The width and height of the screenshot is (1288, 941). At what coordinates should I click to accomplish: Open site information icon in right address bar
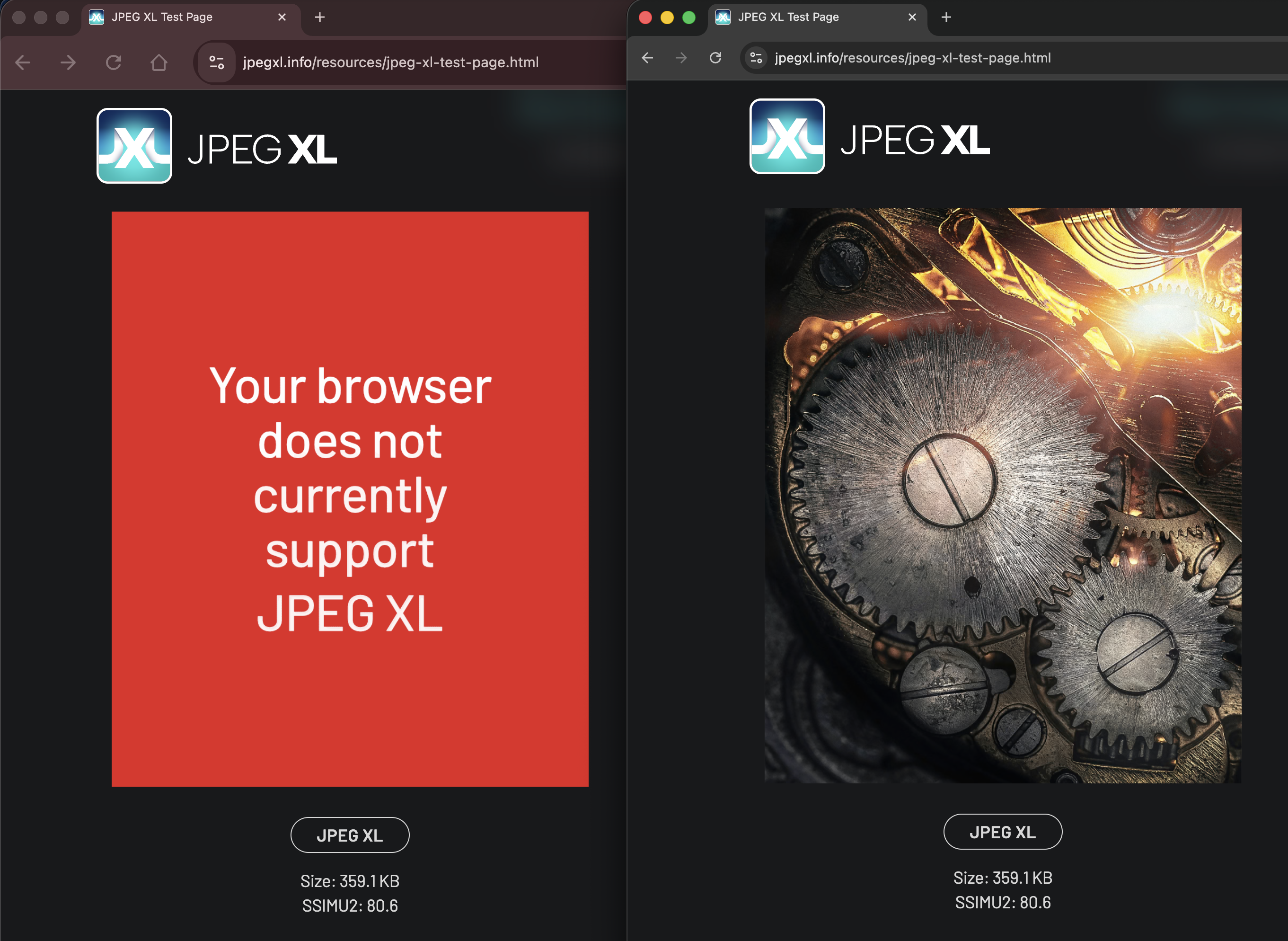pyautogui.click(x=756, y=58)
